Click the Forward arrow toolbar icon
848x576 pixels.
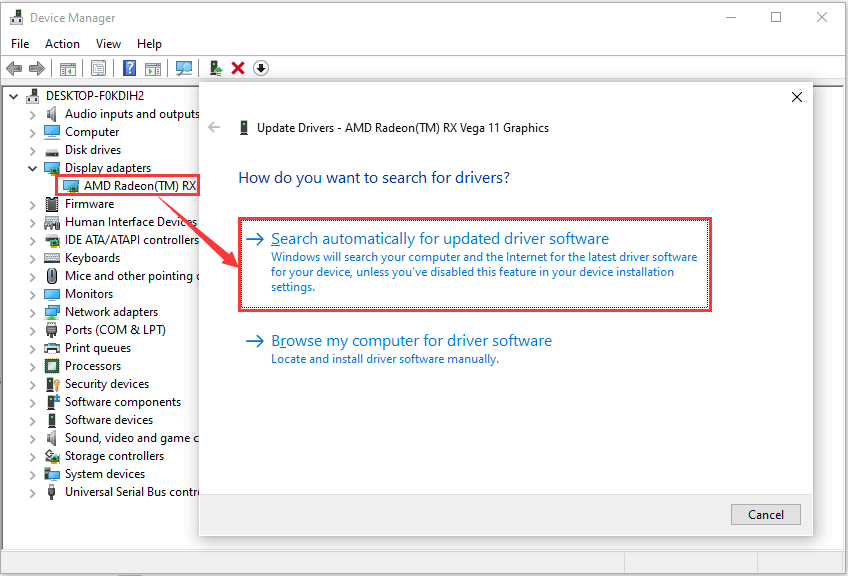37,68
